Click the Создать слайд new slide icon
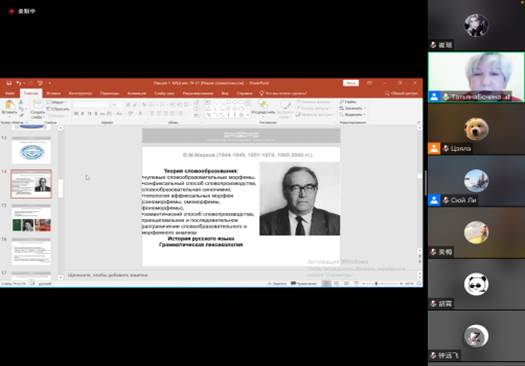This screenshot has height=366, width=525. click(38, 109)
